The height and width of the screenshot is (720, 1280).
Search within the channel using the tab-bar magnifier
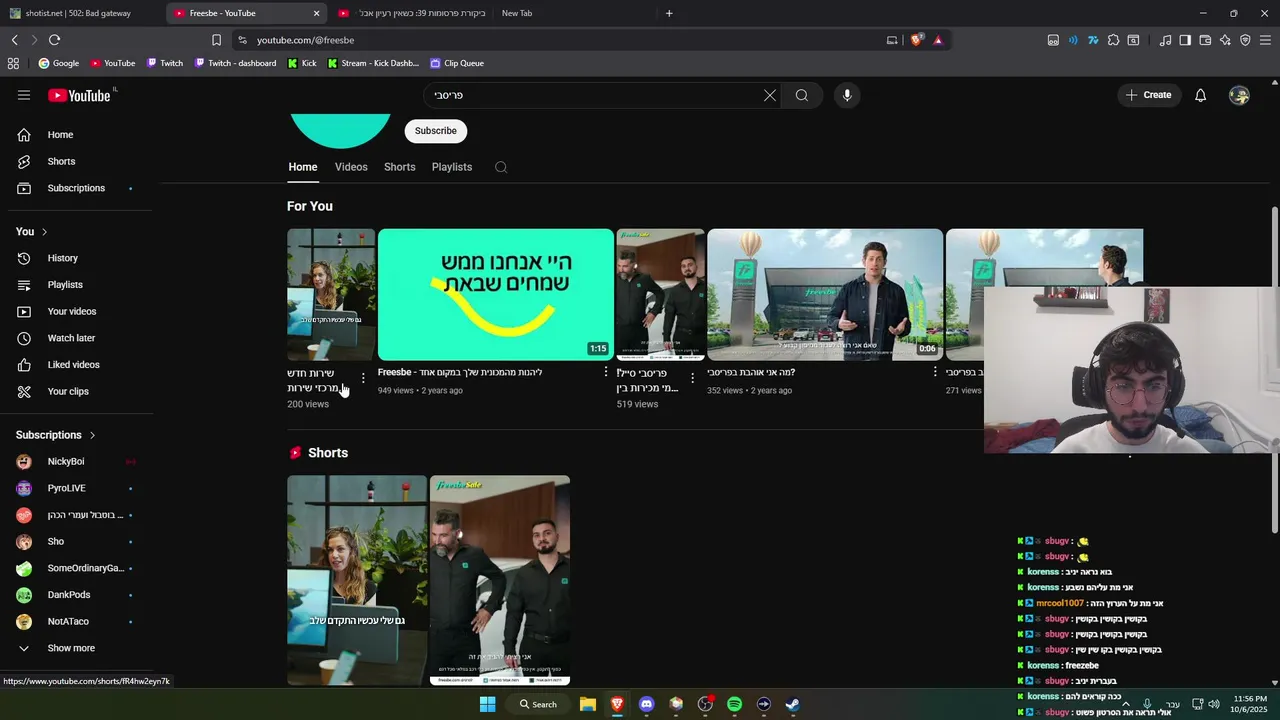[501, 167]
